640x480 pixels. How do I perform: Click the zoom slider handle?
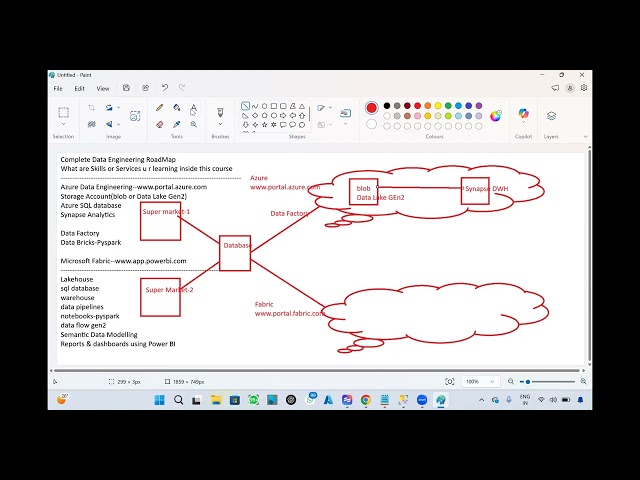528,382
